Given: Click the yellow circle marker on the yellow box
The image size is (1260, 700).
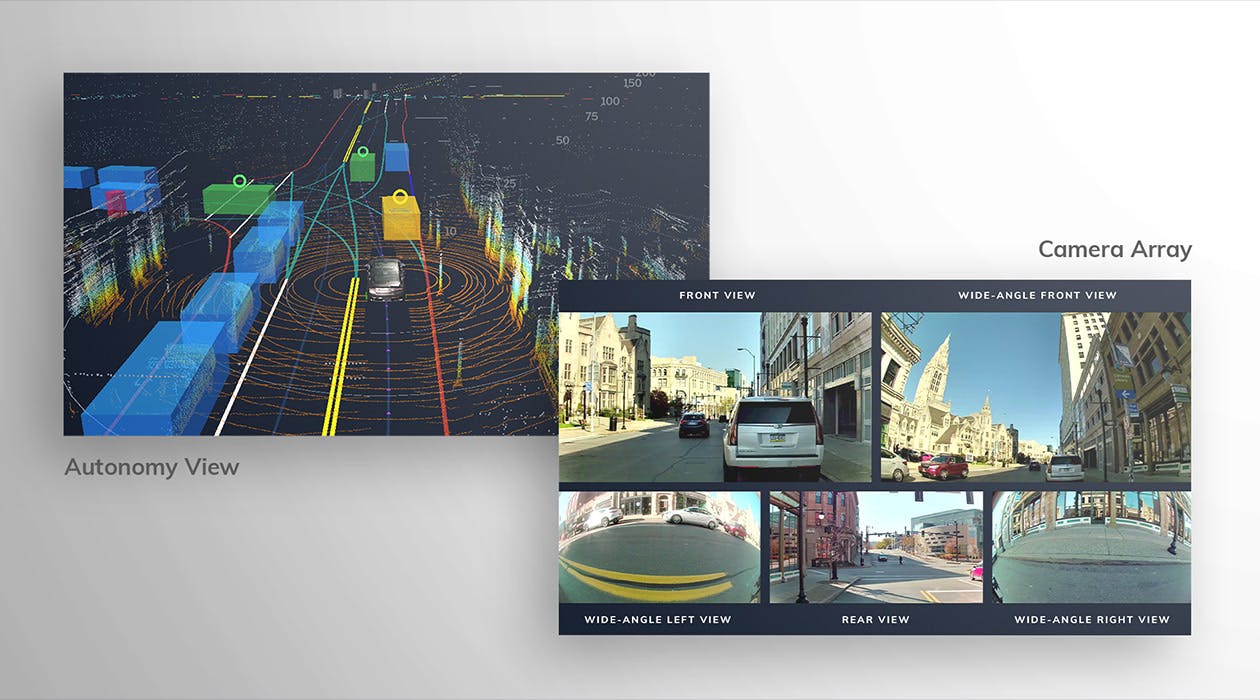Looking at the screenshot, I should 400,195.
